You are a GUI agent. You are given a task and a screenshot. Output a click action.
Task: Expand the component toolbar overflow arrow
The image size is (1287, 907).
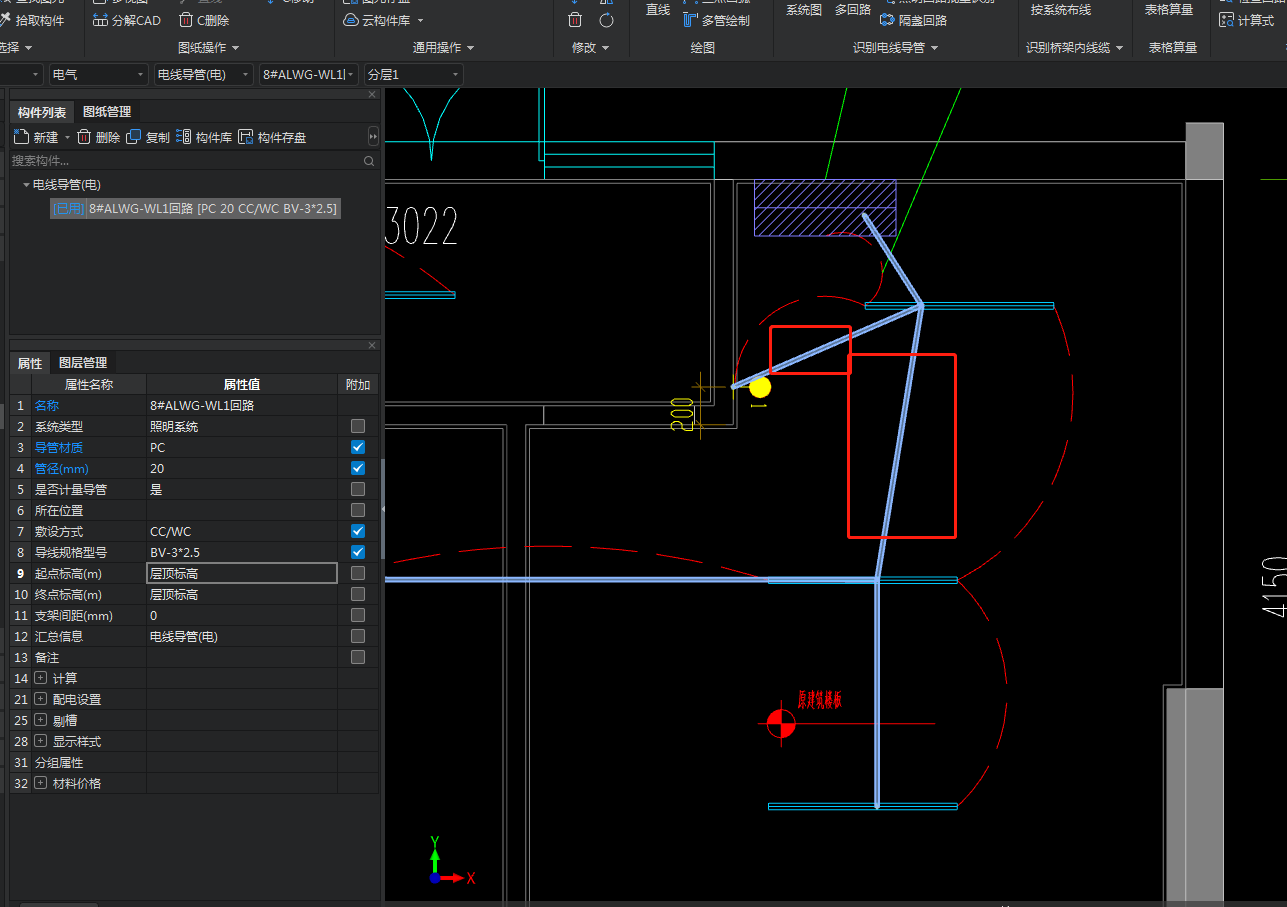[373, 137]
